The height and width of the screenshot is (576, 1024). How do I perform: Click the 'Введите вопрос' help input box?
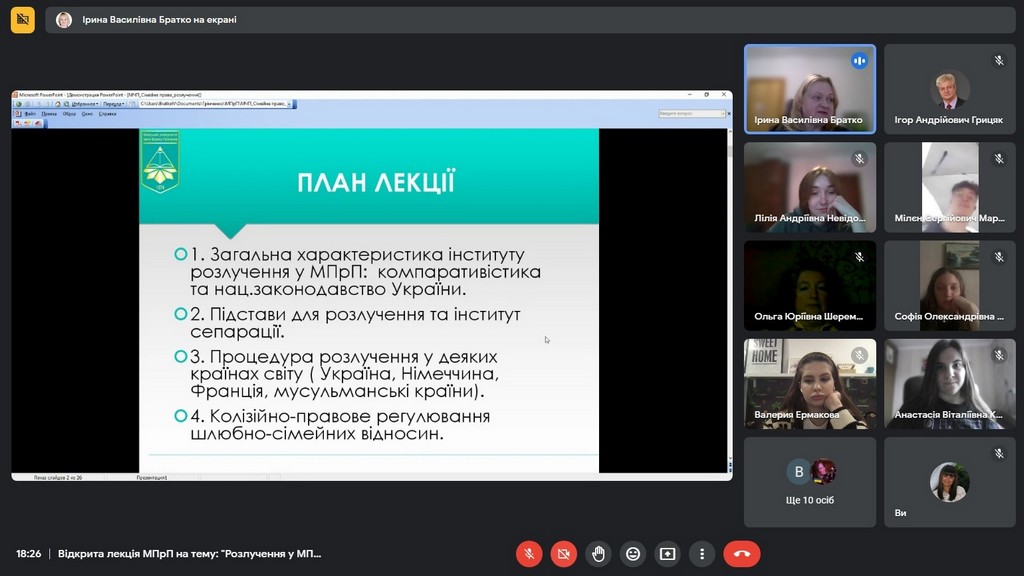(690, 114)
